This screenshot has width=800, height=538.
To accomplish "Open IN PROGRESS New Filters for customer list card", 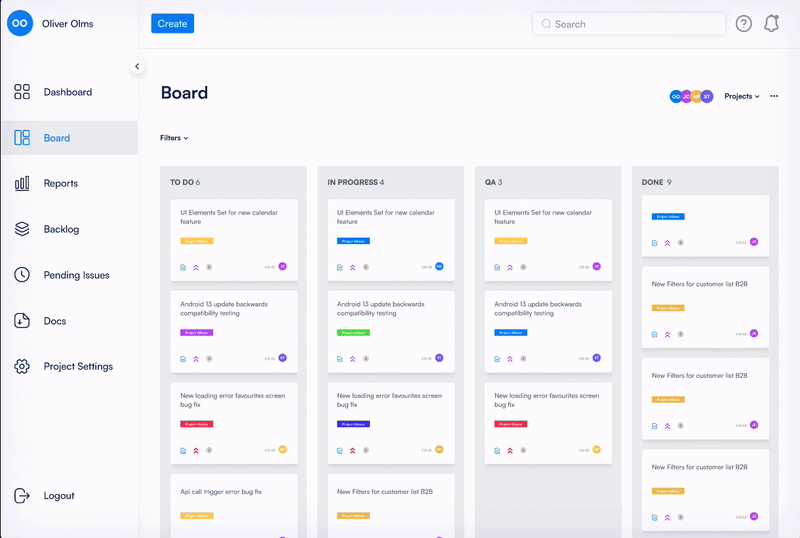I will coord(391,505).
